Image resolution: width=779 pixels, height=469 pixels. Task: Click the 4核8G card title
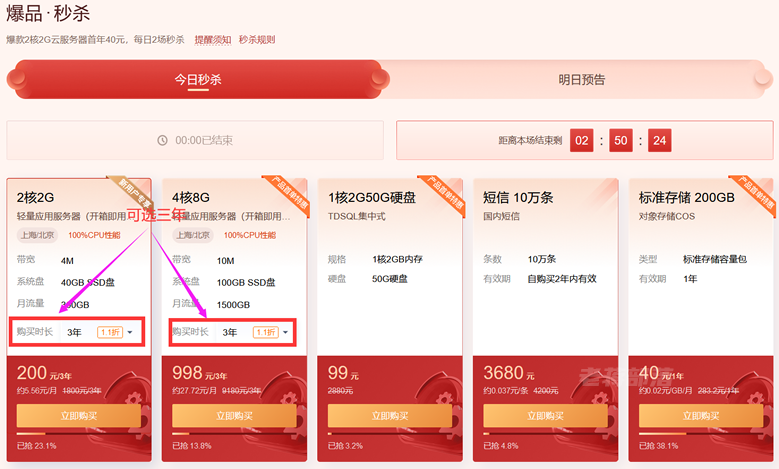tap(191, 198)
